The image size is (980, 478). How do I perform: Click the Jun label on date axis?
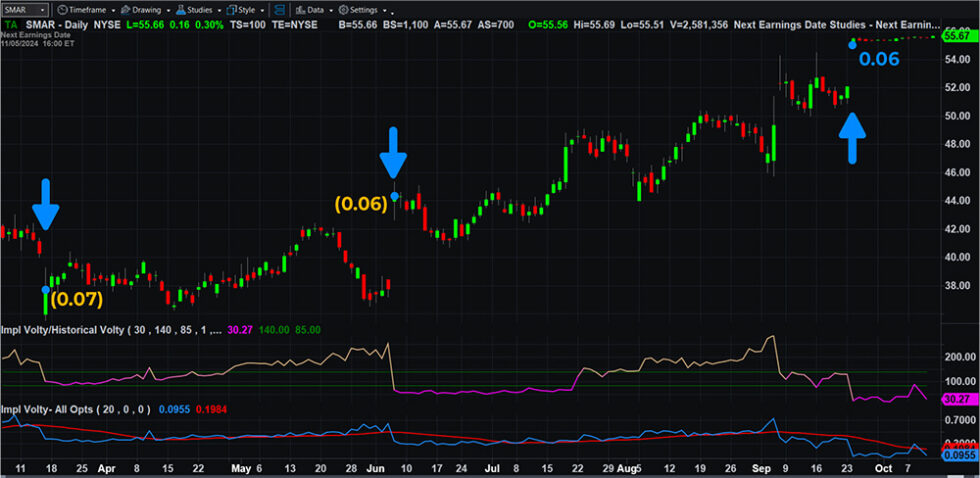[x=377, y=467]
